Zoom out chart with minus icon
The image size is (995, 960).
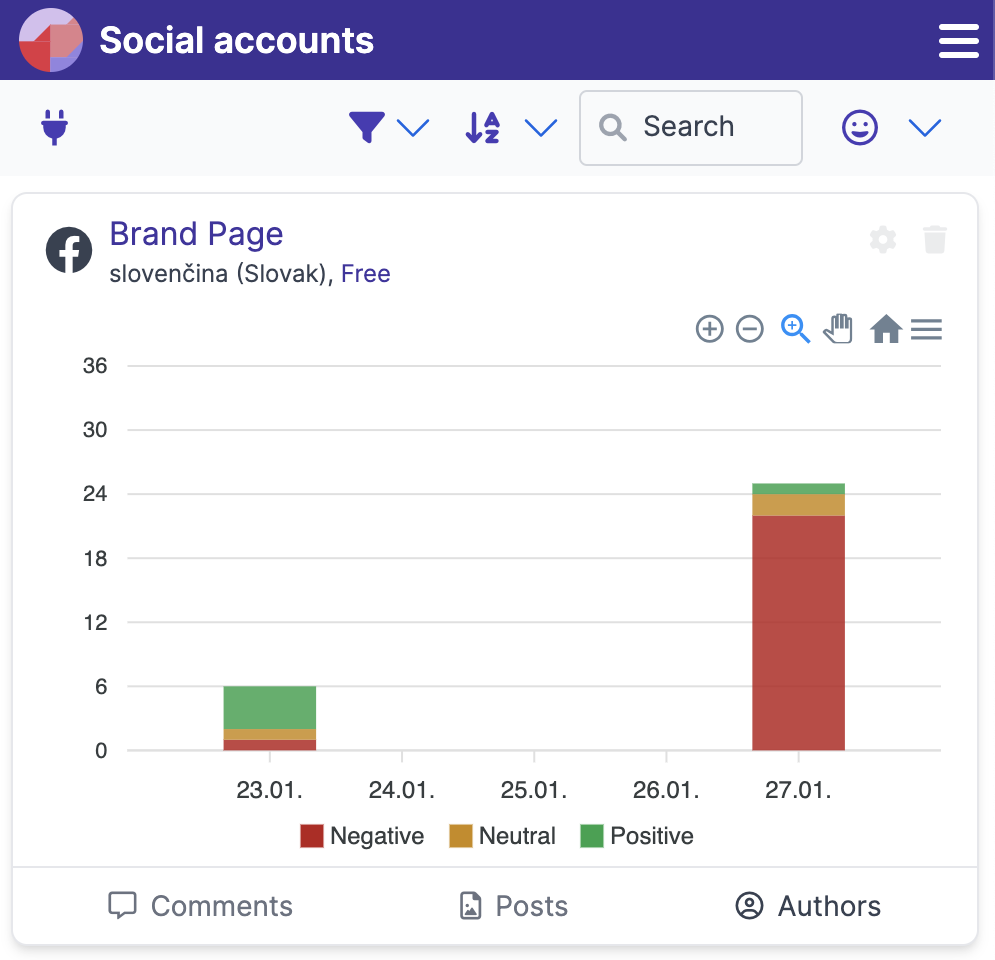pos(749,329)
